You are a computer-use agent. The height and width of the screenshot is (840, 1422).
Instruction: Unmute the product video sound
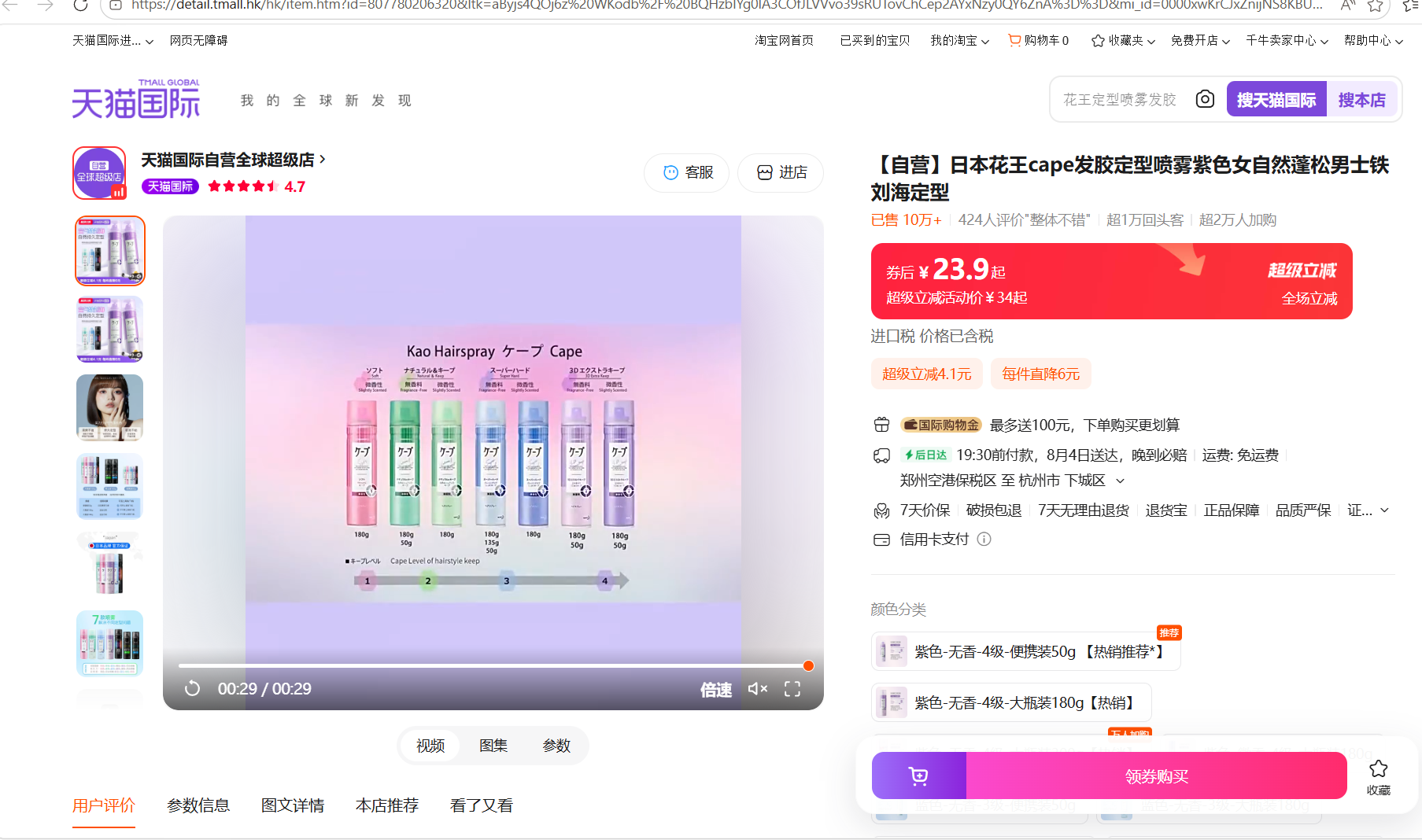tap(757, 689)
